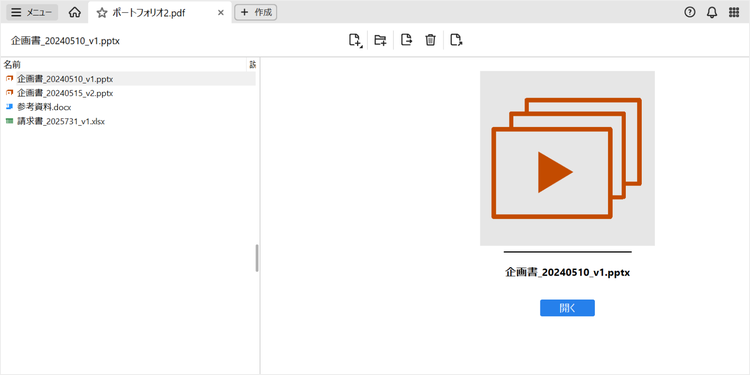Image resolution: width=750 pixels, height=375 pixels.
Task: Click the PowerPoint icon beside 企画書_20240510_v1.pptx
Action: coord(9,78)
